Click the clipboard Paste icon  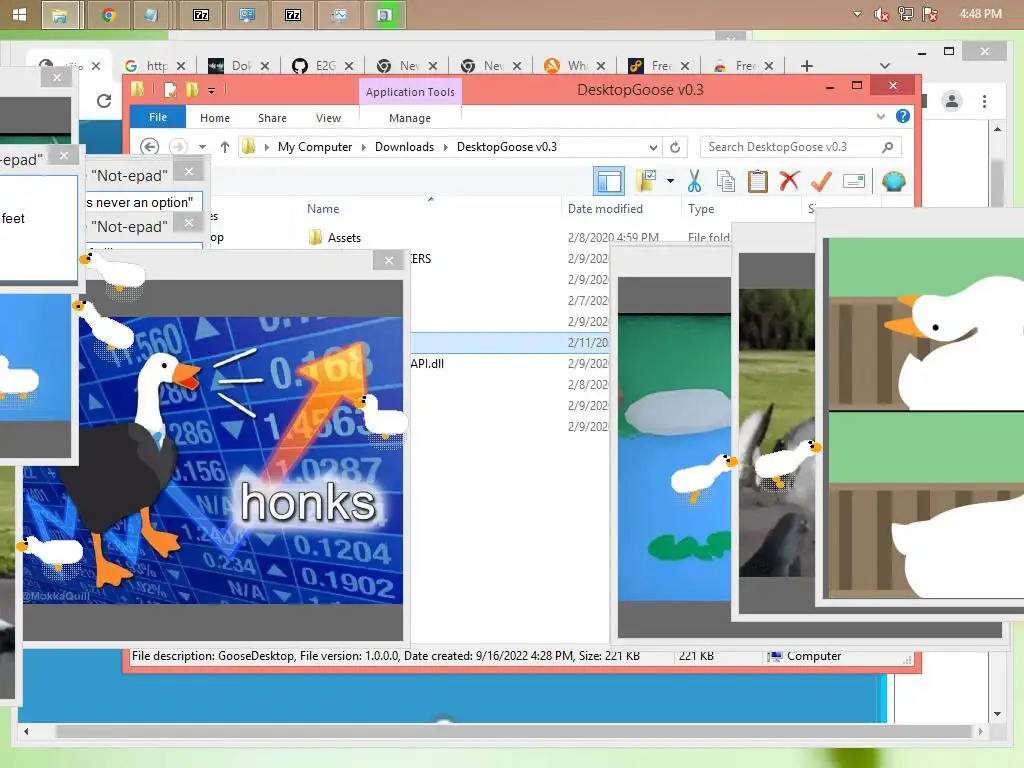coord(758,181)
